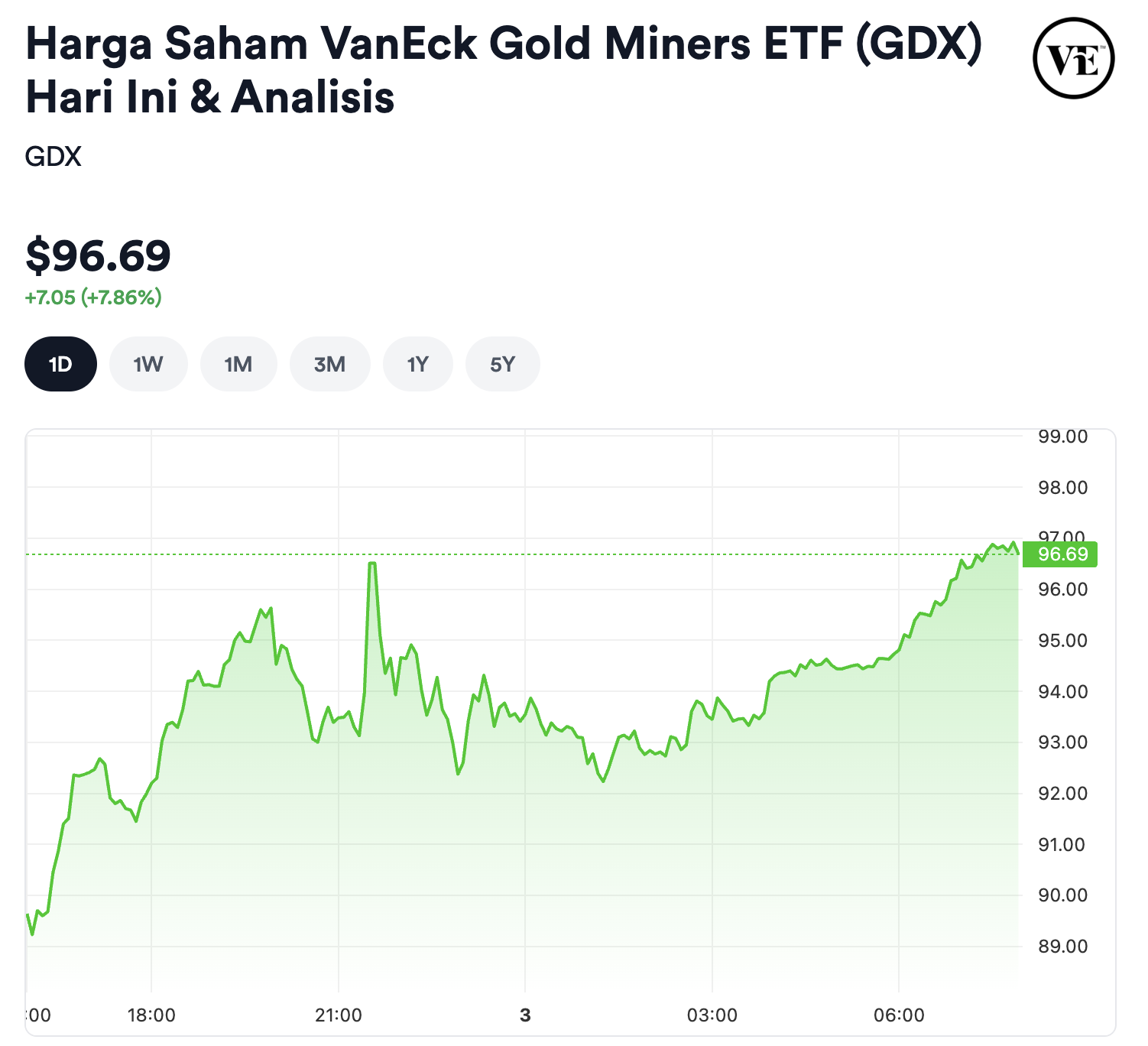The height and width of the screenshot is (1046, 1148).
Task: Click the 99.00 price axis label
Action: coord(1062,437)
